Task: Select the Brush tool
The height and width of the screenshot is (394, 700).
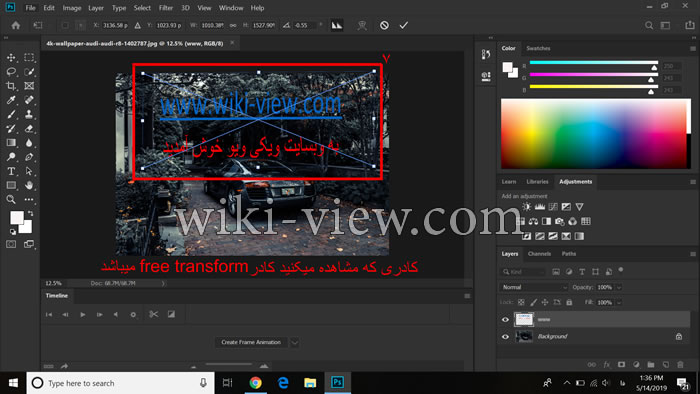Action: point(11,115)
